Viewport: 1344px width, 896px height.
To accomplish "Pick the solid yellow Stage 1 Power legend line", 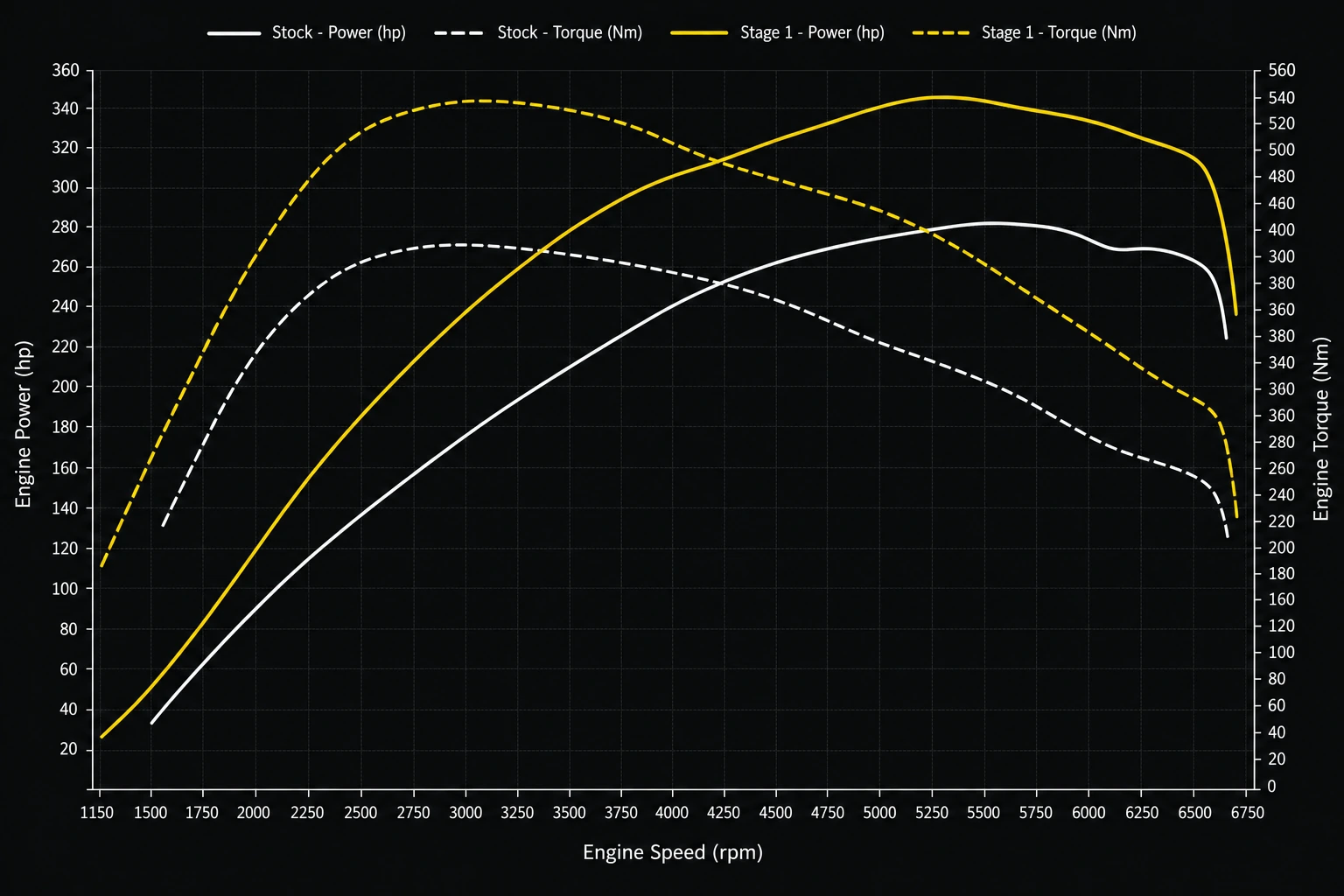I will 700,33.
